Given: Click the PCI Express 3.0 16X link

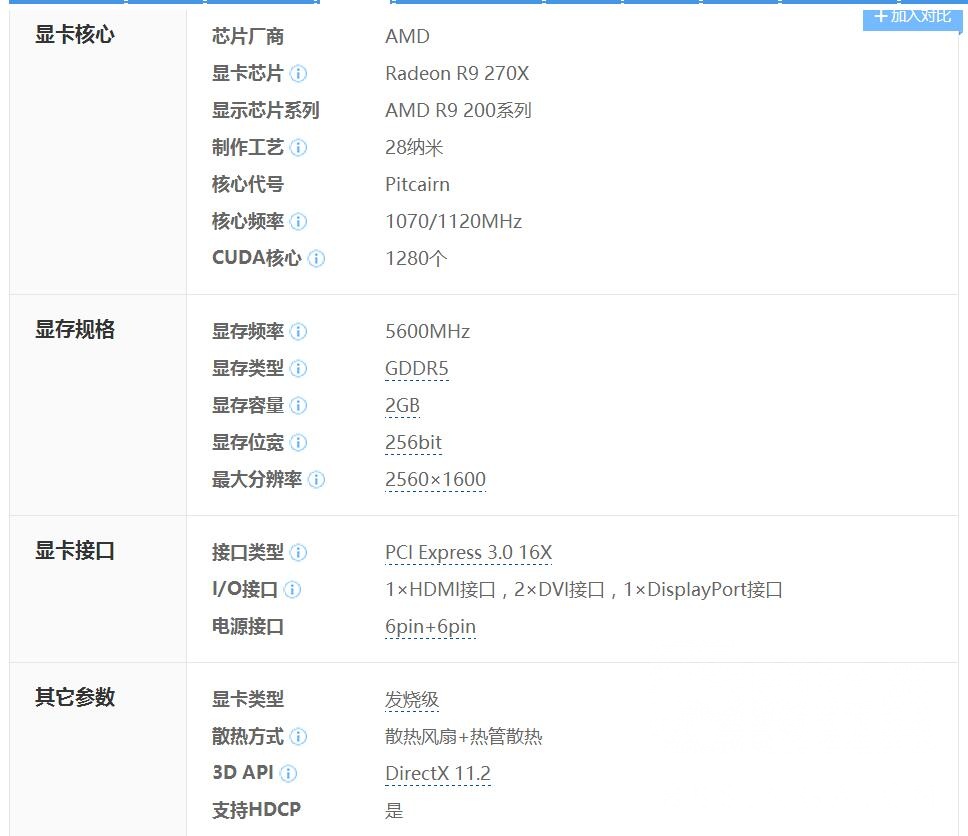Looking at the screenshot, I should [468, 552].
